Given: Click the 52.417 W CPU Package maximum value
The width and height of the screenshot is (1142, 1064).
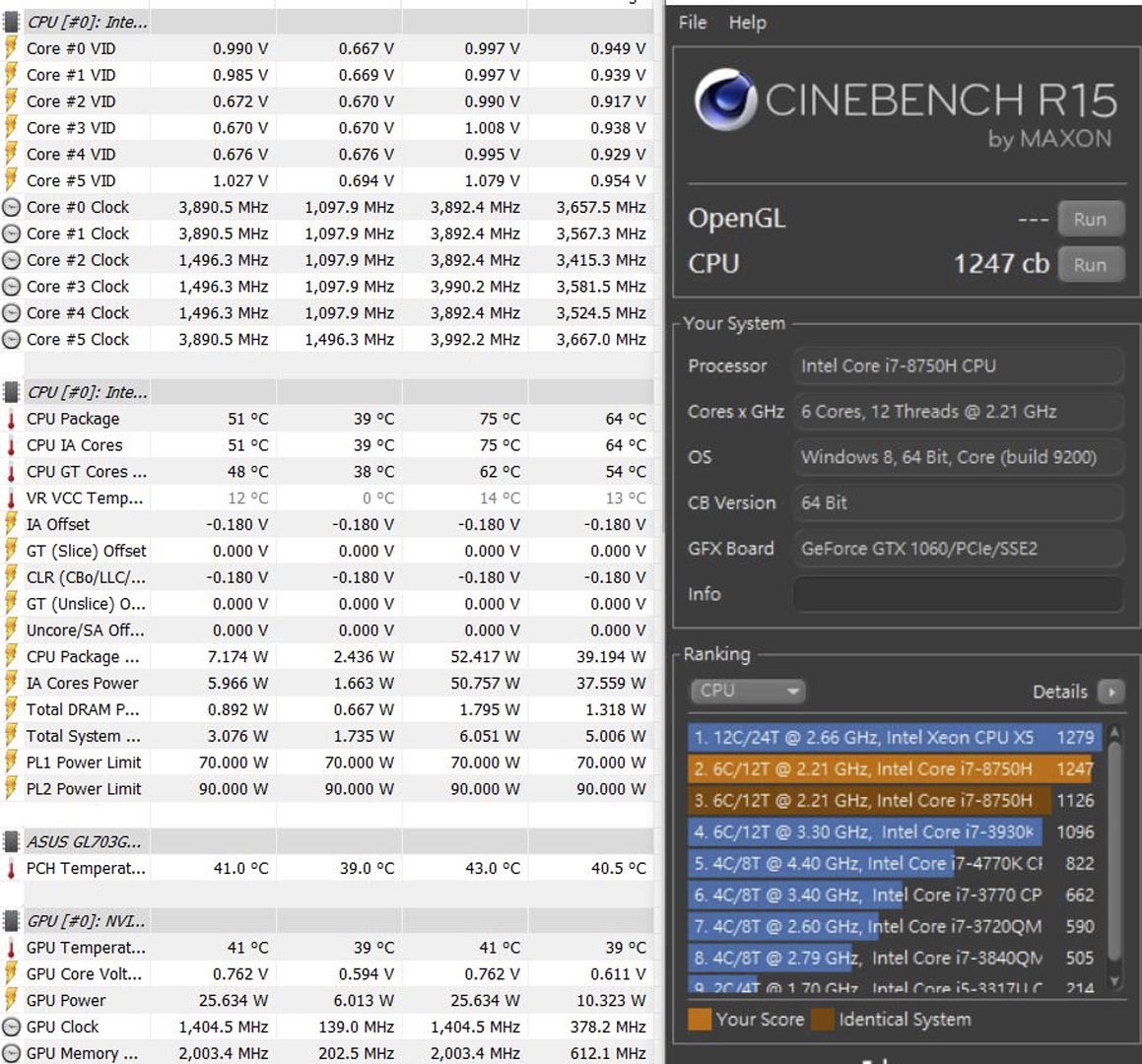Looking at the screenshot, I should [x=485, y=657].
